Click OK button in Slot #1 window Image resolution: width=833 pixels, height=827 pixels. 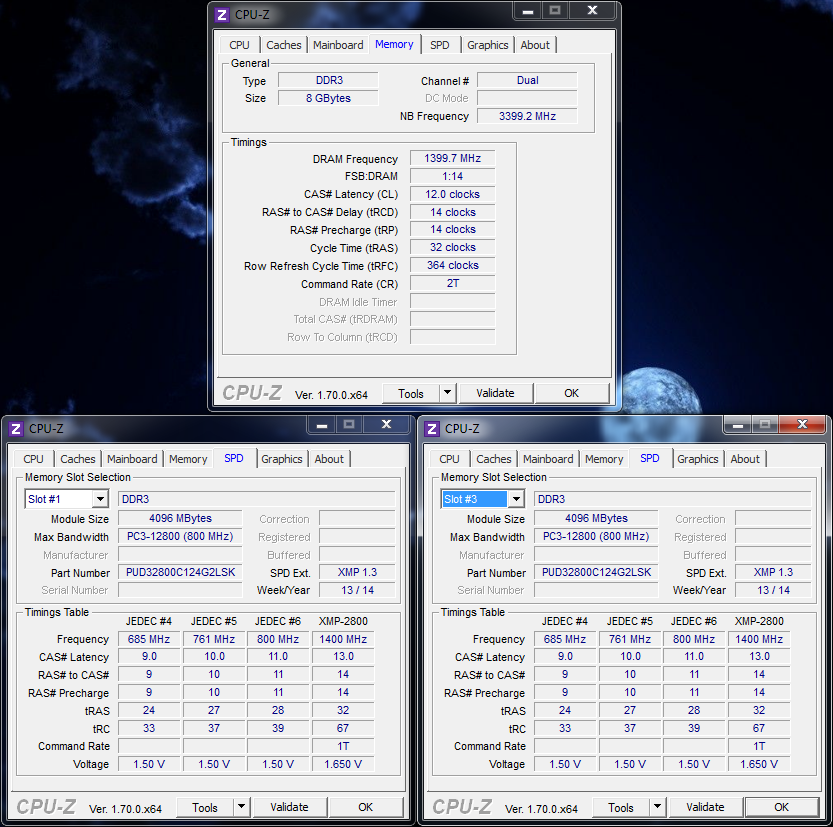[366, 807]
